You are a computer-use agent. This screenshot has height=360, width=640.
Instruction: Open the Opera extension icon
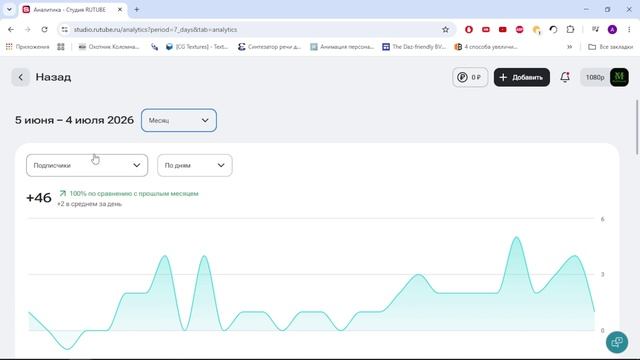click(x=469, y=29)
